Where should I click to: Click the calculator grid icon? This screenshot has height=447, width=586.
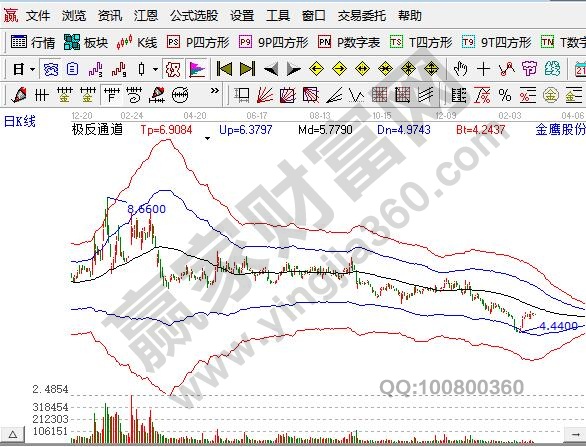[379, 95]
